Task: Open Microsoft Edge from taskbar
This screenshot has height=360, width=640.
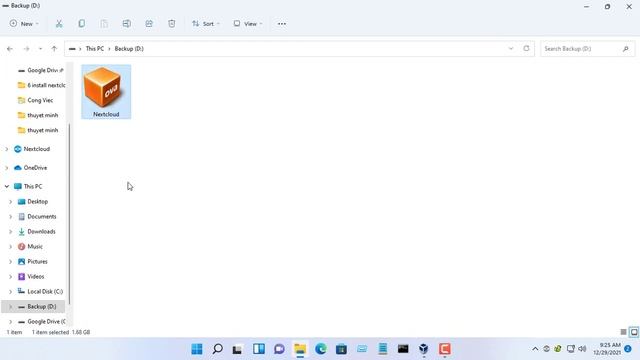Action: point(321,349)
